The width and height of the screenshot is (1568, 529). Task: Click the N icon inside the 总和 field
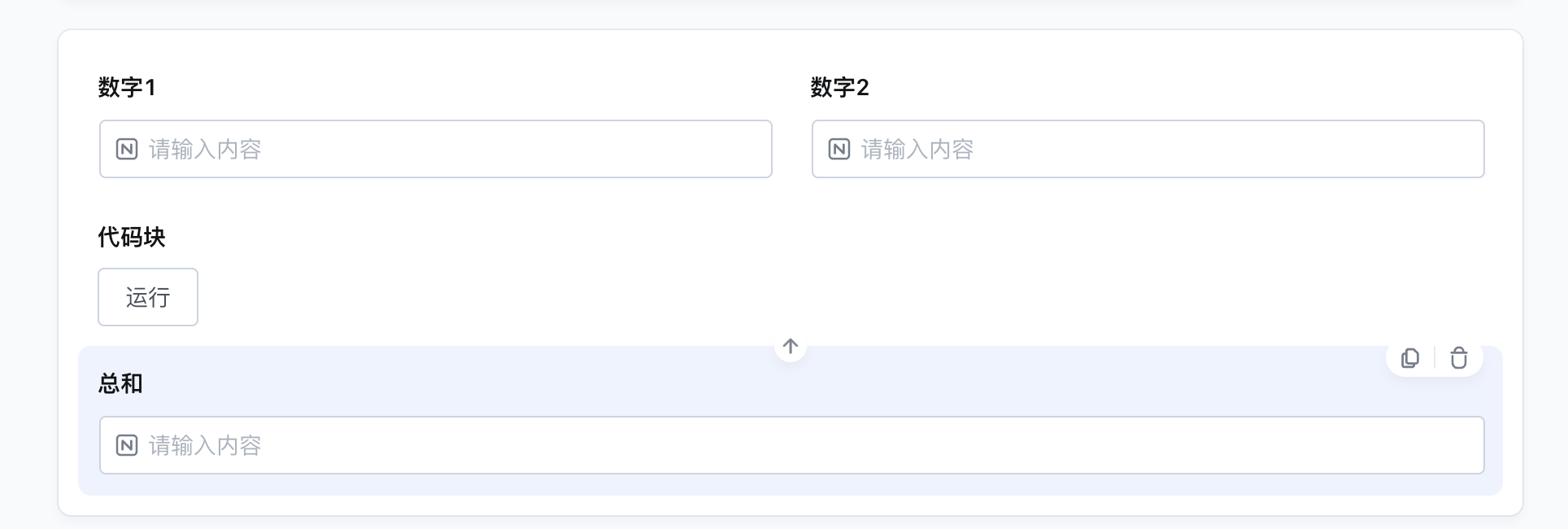pyautogui.click(x=127, y=445)
